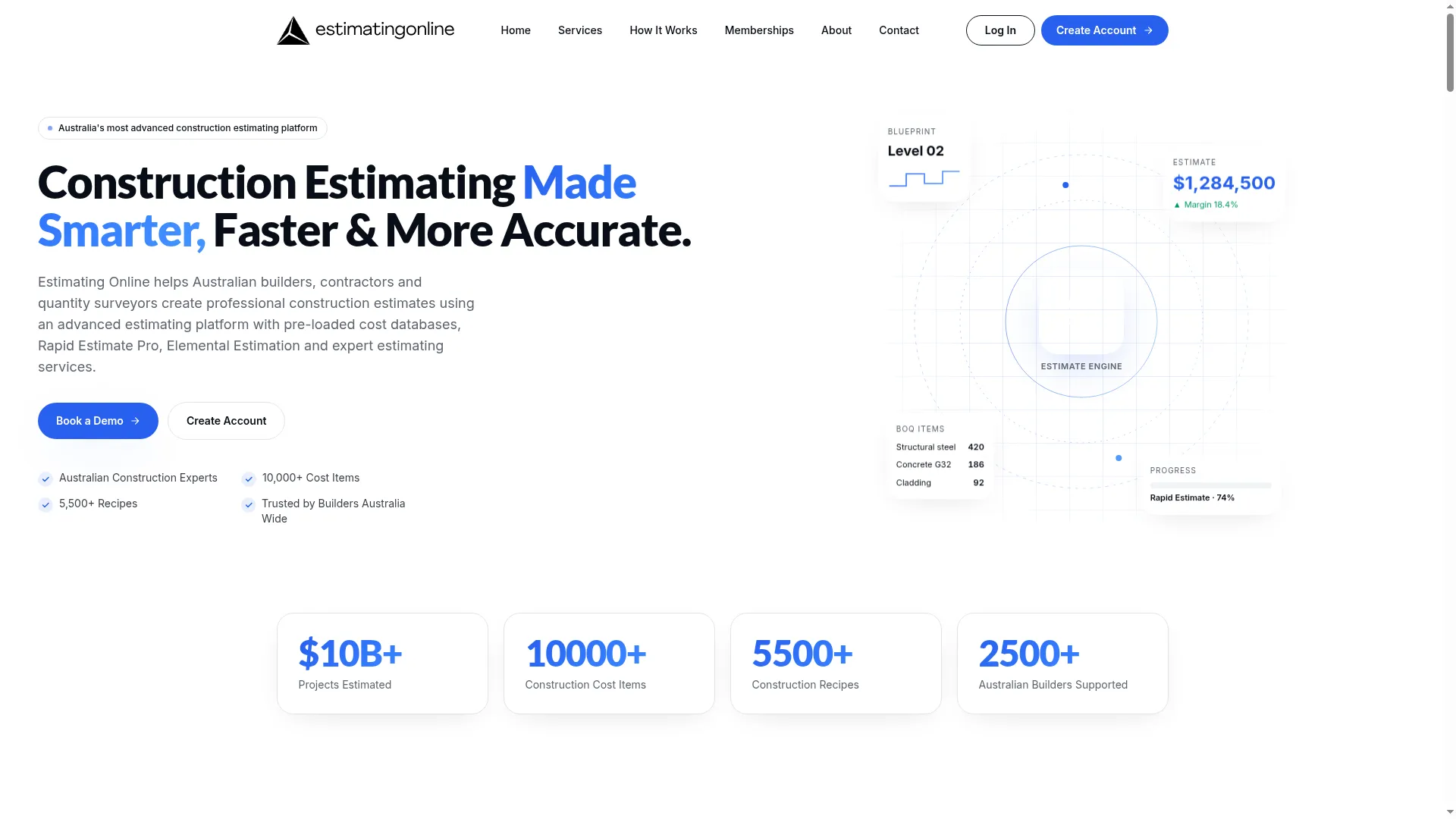Click checkmark icon beside 10,000+ Cost Items
The width and height of the screenshot is (1456, 819).
click(248, 479)
